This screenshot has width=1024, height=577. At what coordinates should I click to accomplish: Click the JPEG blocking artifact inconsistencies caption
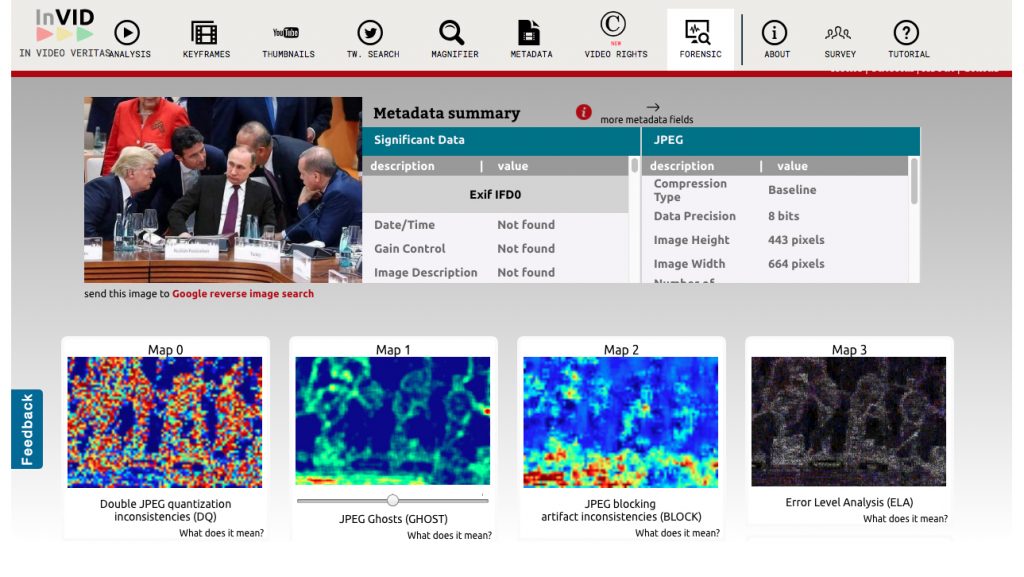coord(621,510)
